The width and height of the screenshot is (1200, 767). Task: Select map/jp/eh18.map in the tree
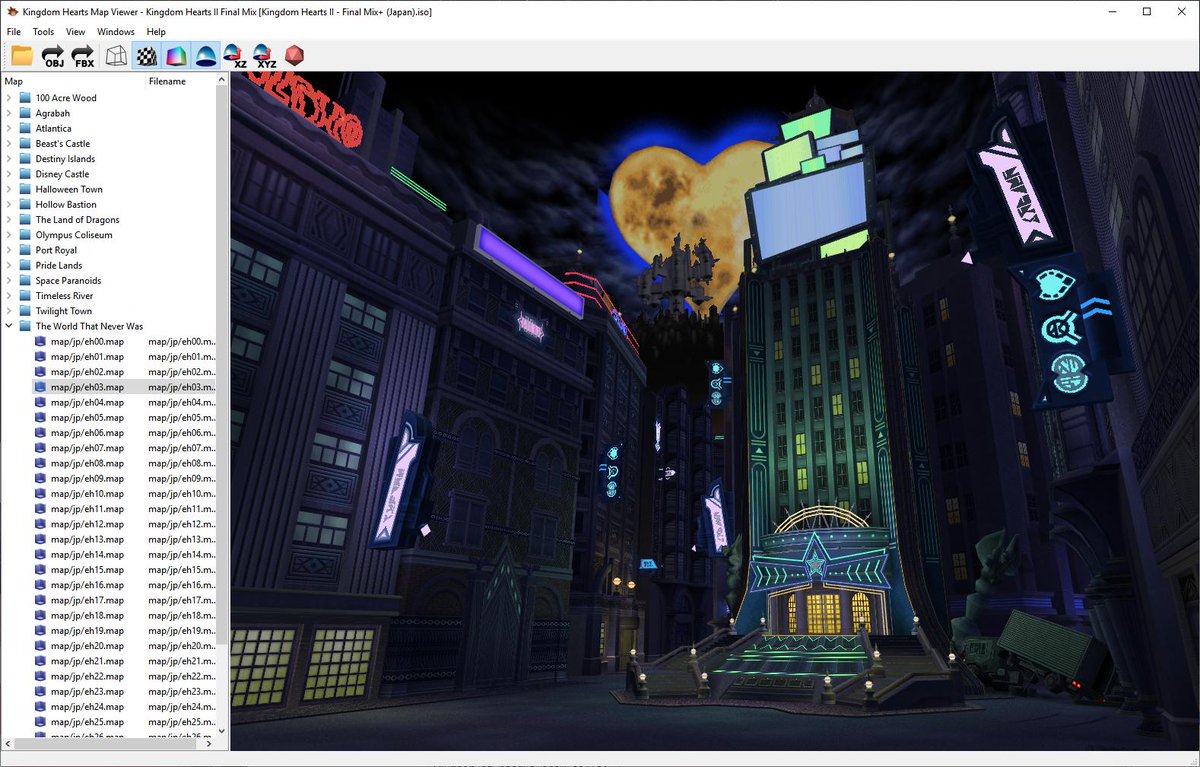coord(87,615)
